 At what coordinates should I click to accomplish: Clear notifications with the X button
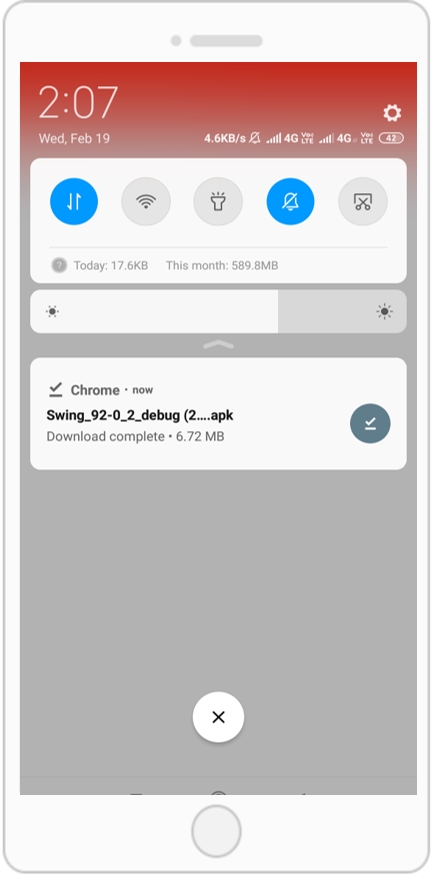click(218, 717)
